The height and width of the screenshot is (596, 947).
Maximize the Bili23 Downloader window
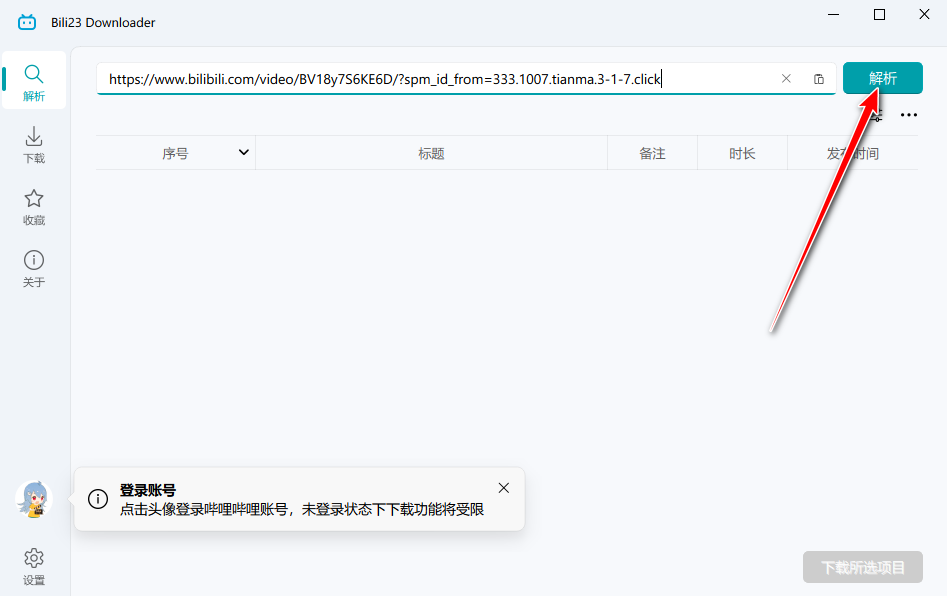point(879,14)
